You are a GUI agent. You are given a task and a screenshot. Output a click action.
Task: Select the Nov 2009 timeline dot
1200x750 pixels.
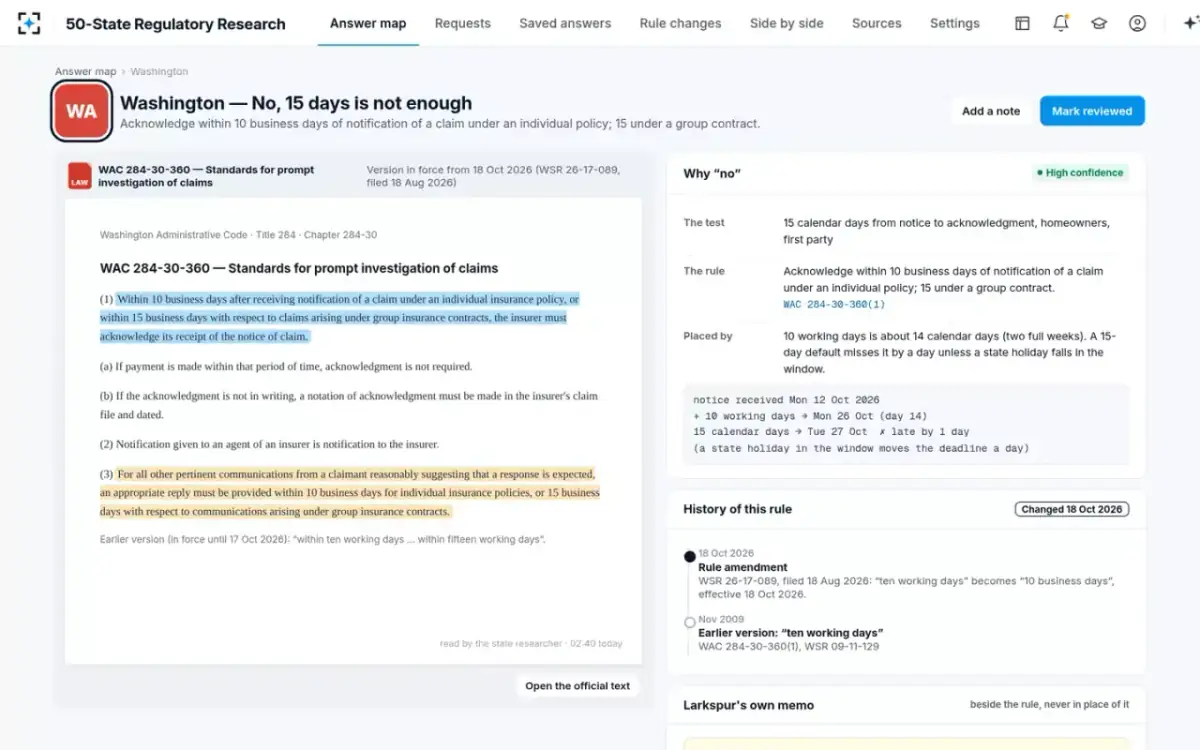click(689, 622)
